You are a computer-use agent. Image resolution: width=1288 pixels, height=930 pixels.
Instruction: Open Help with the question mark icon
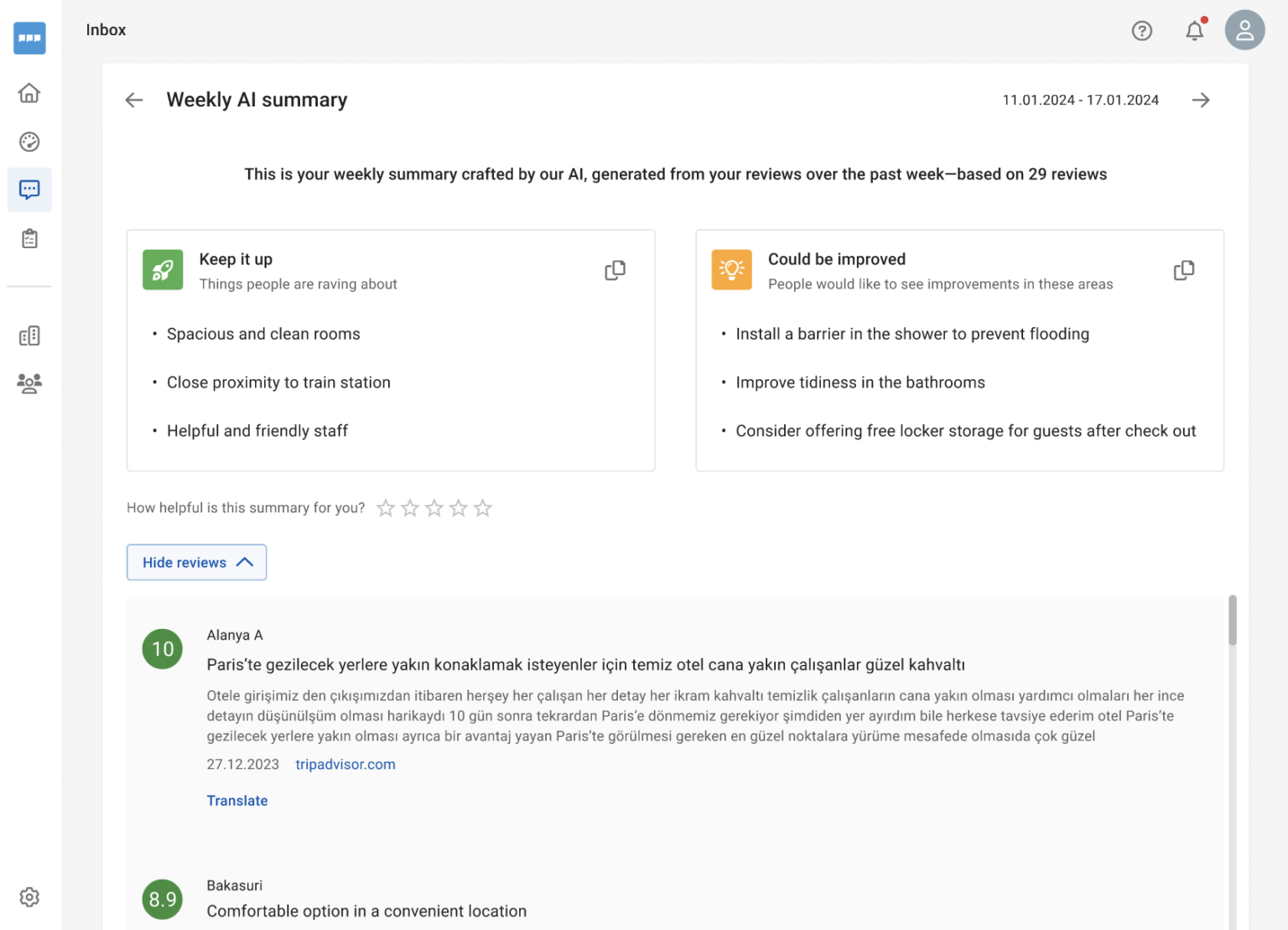(x=1142, y=30)
